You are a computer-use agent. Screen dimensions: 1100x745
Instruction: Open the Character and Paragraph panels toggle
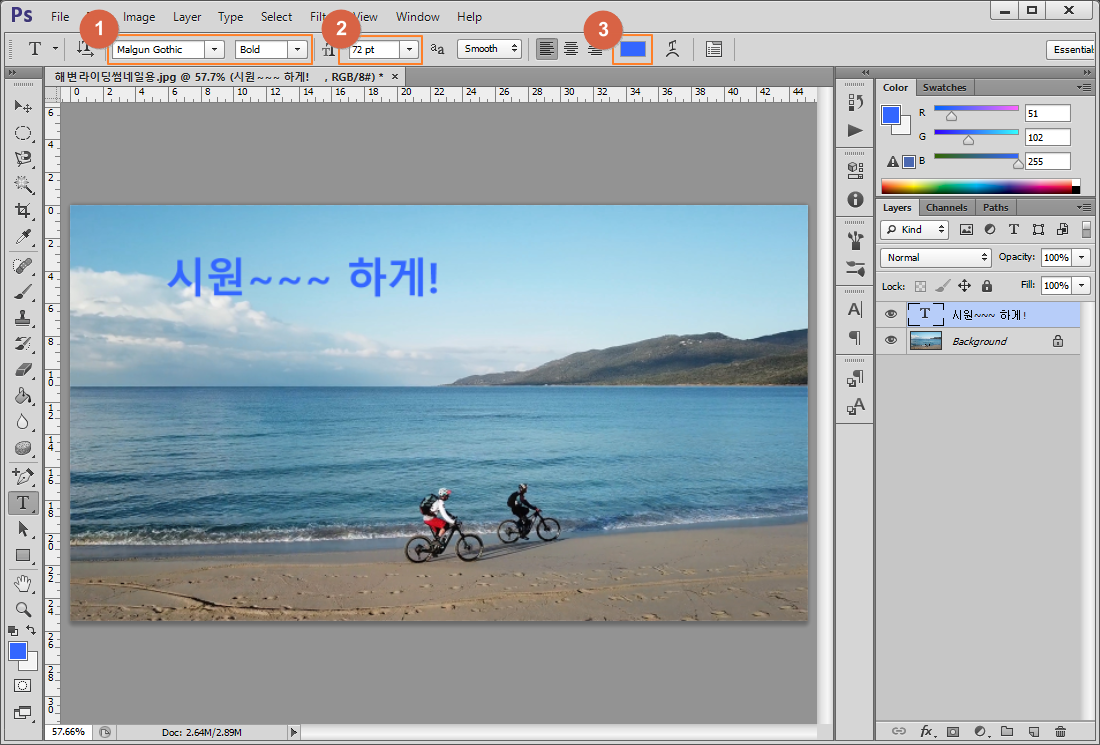[x=713, y=49]
